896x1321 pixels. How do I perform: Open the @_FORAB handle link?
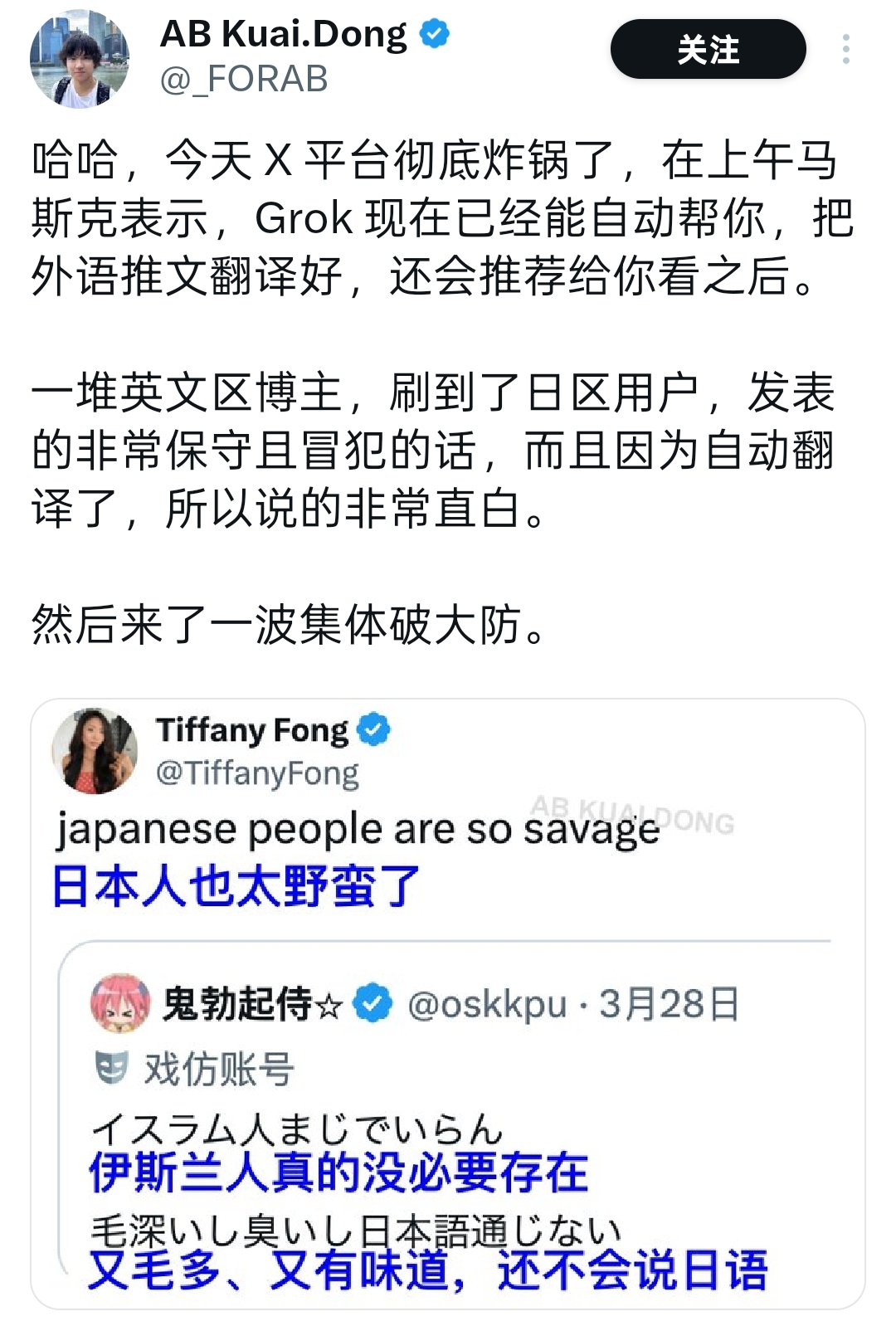pyautogui.click(x=244, y=80)
